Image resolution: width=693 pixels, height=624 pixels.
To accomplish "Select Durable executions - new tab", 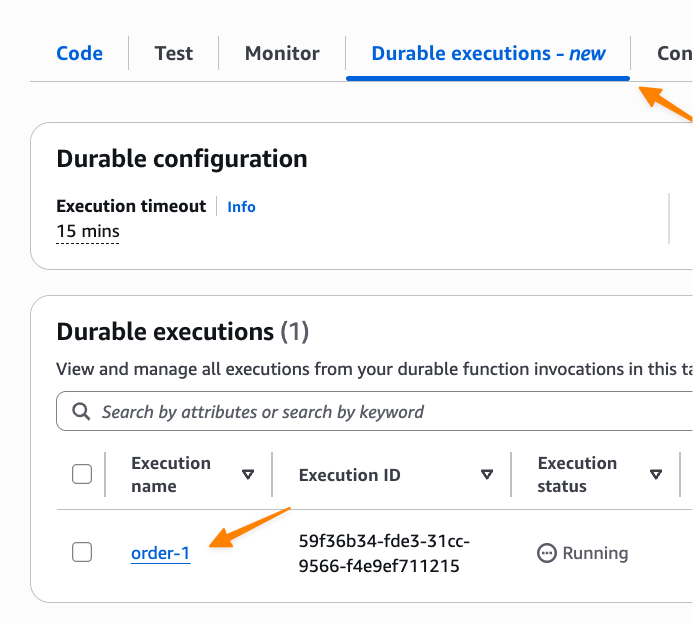I will (488, 53).
